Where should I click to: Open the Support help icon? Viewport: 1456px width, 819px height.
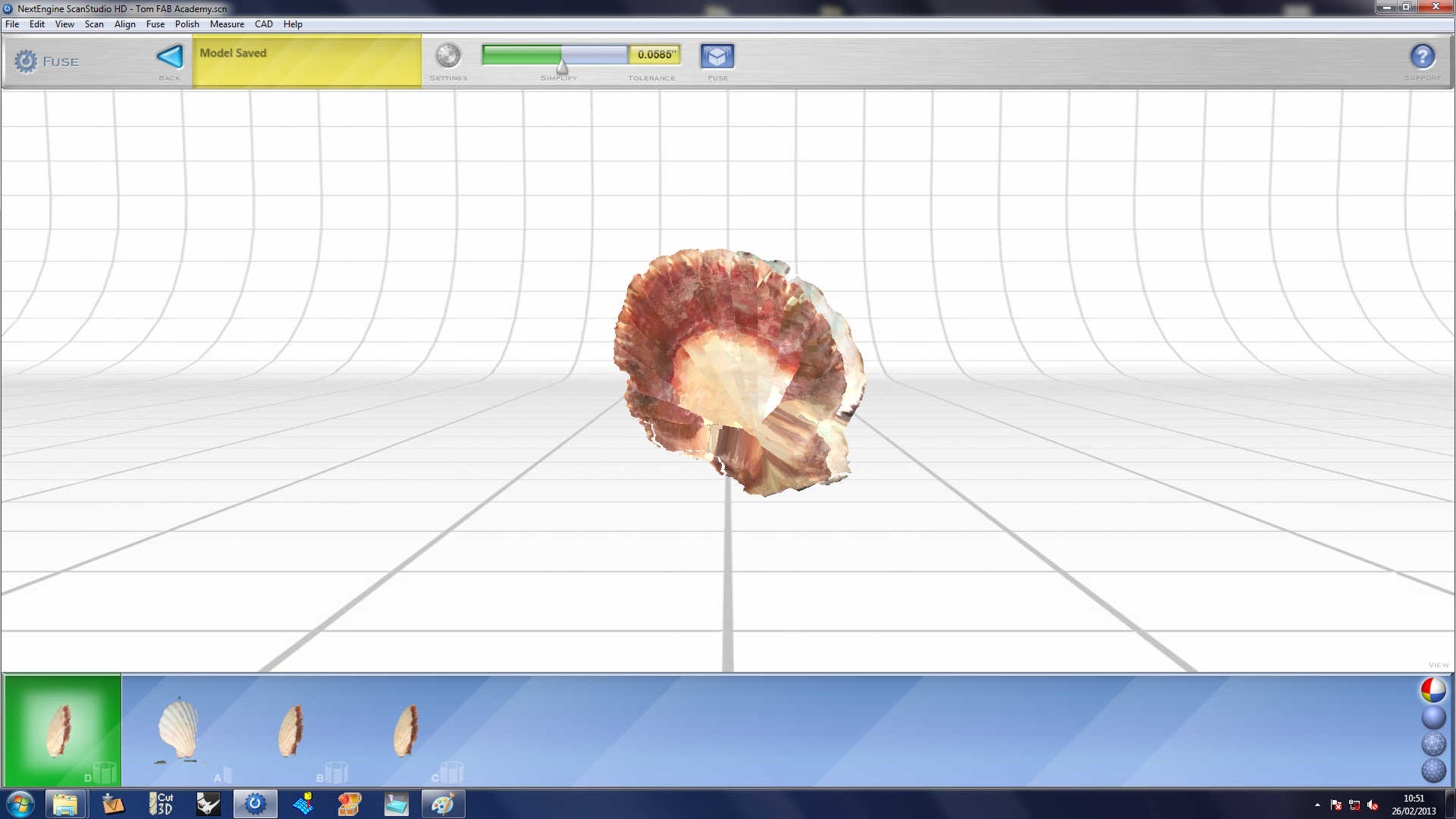[1422, 56]
